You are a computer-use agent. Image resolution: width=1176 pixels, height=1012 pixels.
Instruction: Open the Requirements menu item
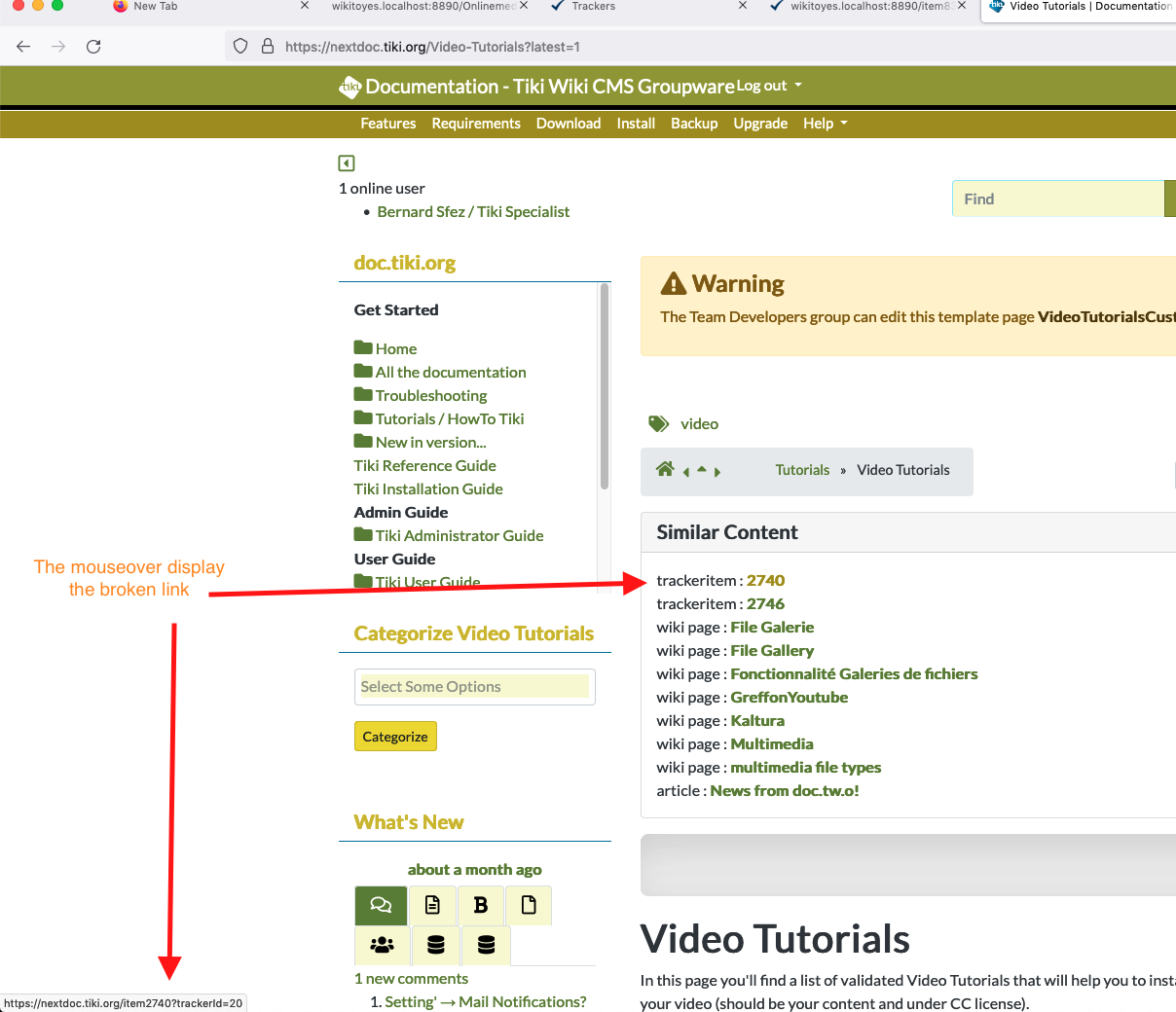[x=476, y=124]
